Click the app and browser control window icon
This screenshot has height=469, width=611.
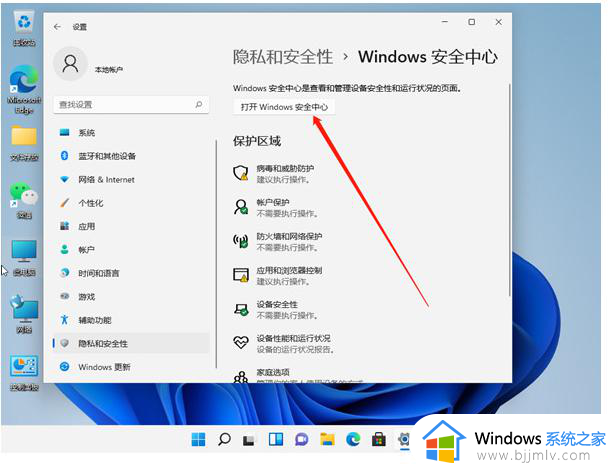tap(241, 275)
